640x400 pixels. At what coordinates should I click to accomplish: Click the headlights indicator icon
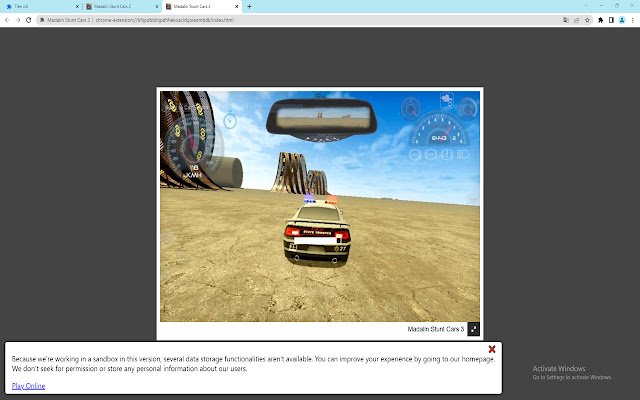(x=463, y=155)
